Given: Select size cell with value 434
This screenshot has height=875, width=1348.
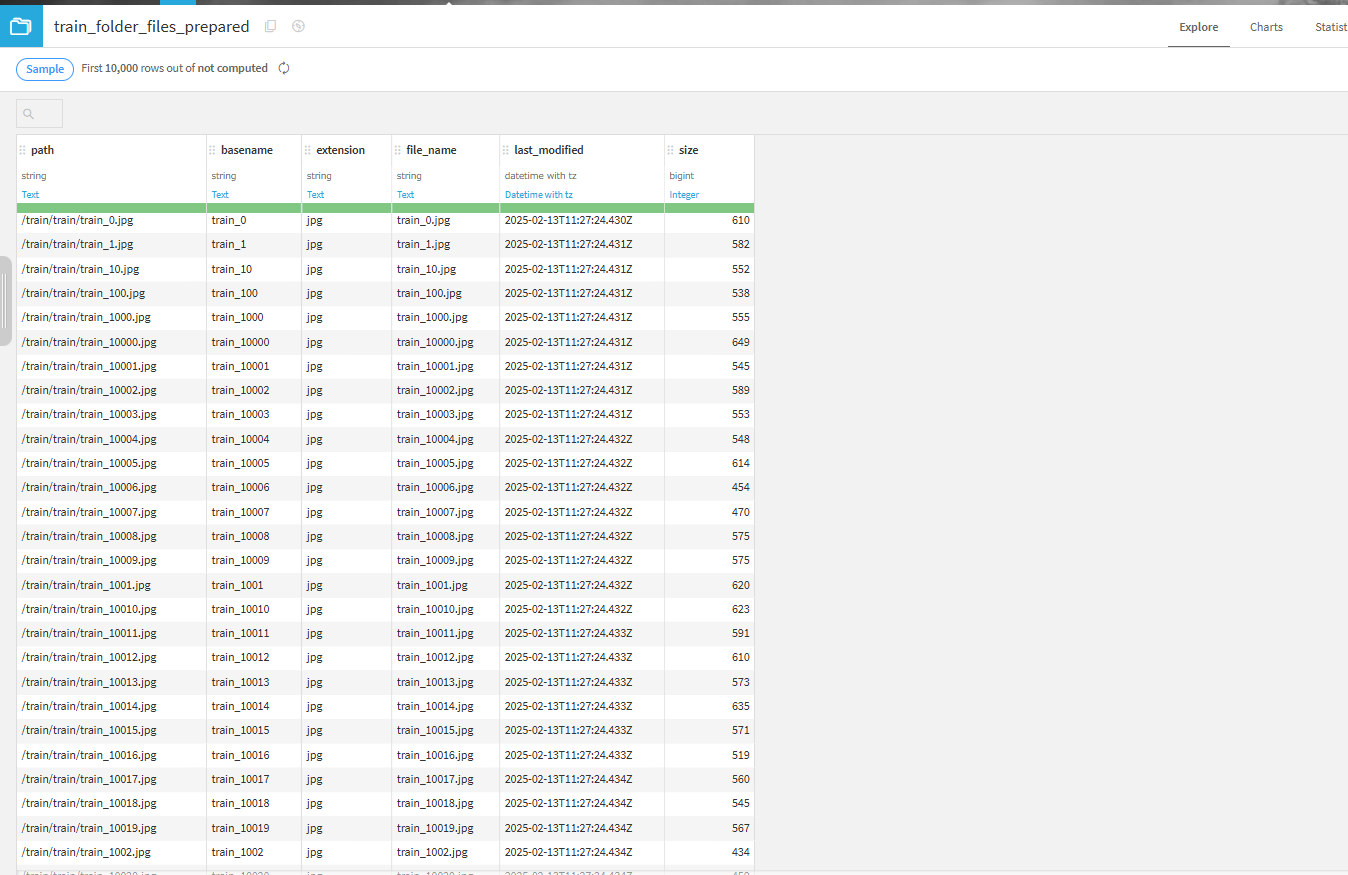Looking at the screenshot, I should point(709,852).
